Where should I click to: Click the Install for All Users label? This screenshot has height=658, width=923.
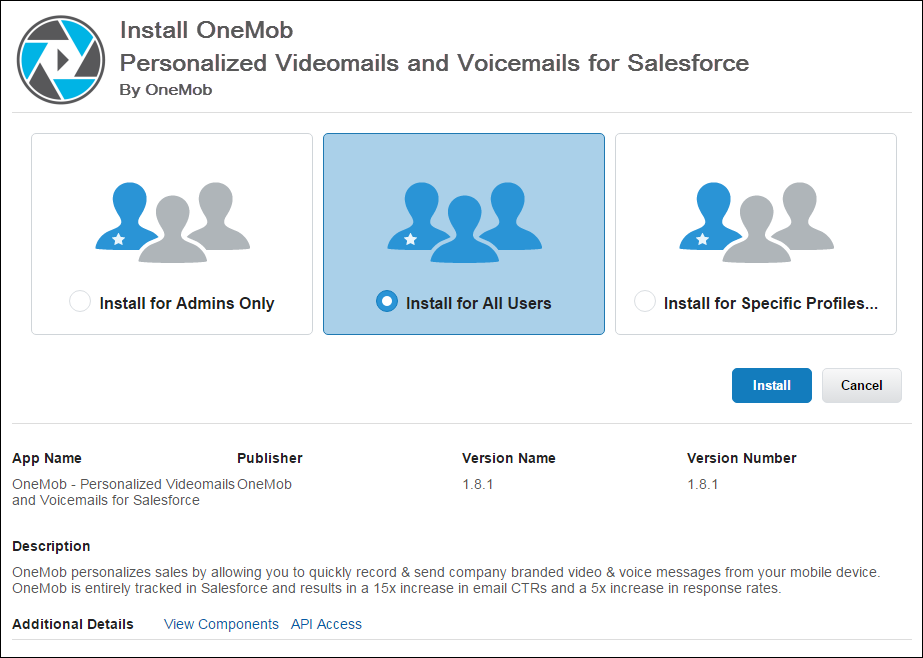(479, 303)
